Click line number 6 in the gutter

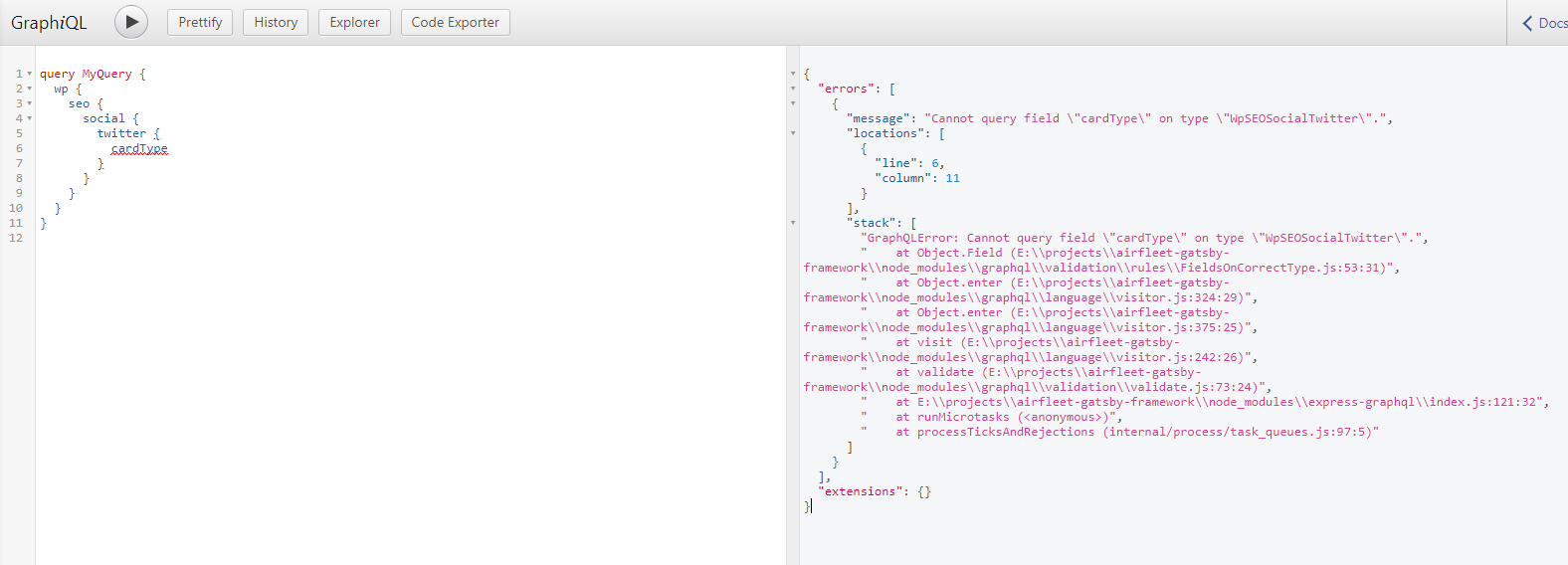[19, 148]
